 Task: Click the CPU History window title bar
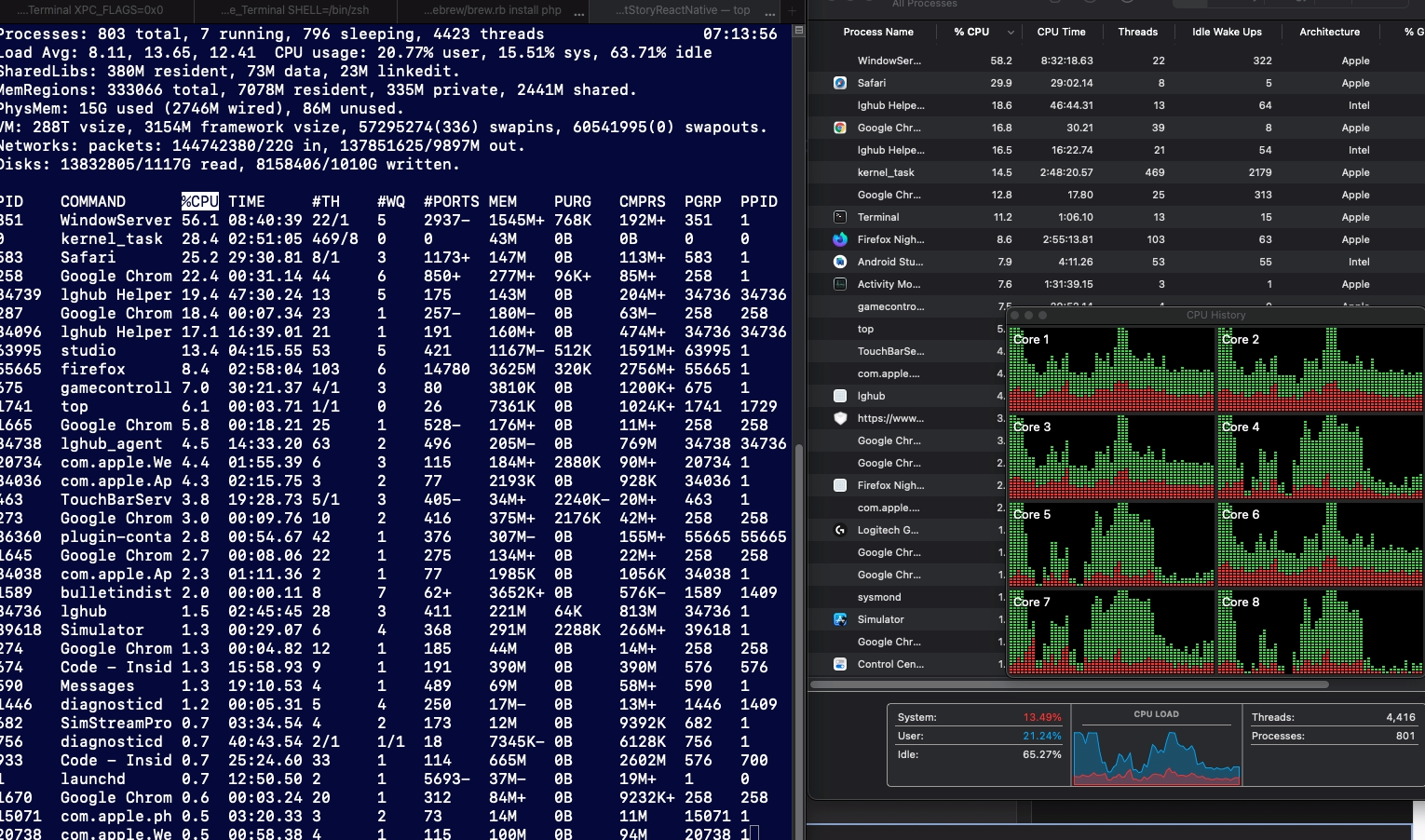coord(1216,315)
